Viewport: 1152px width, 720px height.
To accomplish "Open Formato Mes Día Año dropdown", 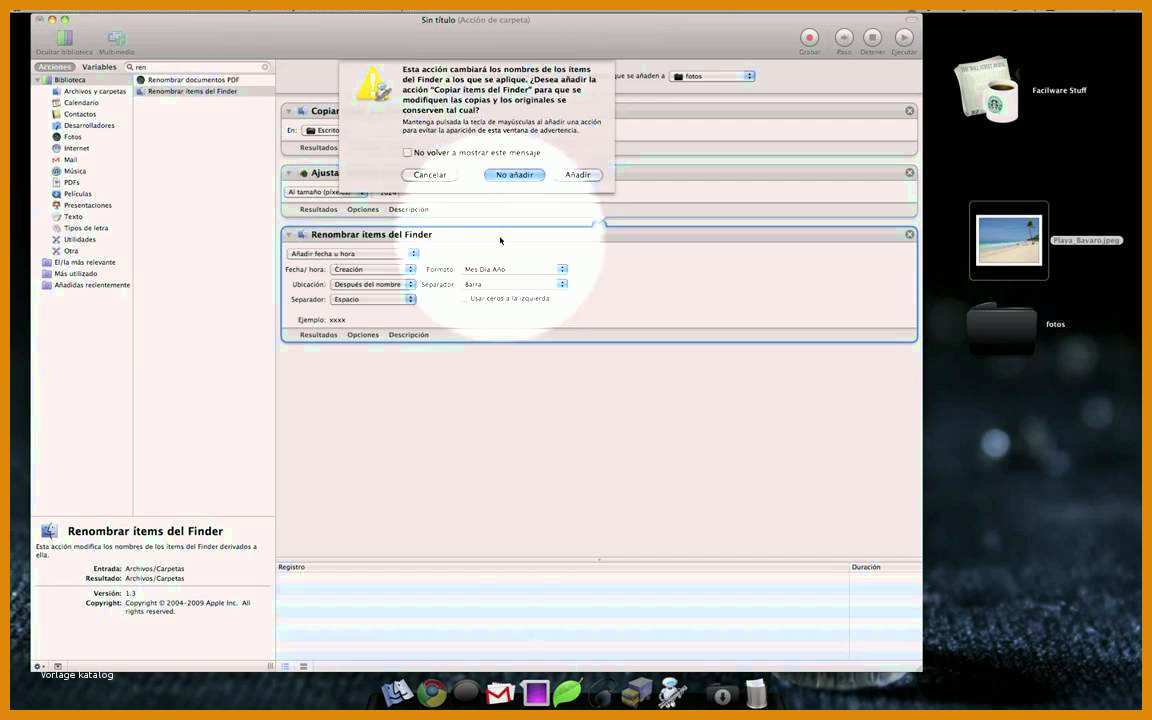I will click(x=514, y=270).
